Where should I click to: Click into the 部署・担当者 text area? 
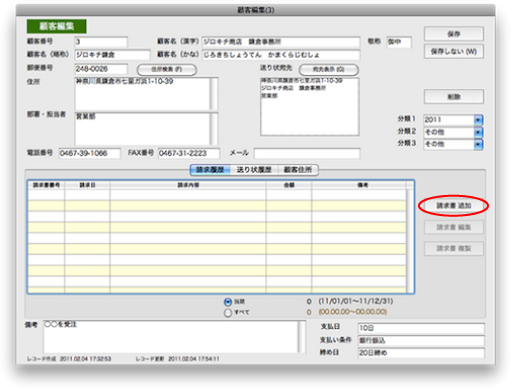[x=143, y=129]
